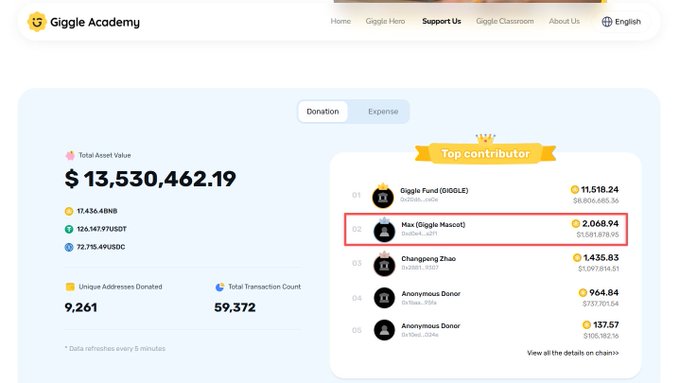This screenshot has width=680, height=383.
Task: Click the Data refreshes every 5 minutes note
Action: click(x=115, y=348)
